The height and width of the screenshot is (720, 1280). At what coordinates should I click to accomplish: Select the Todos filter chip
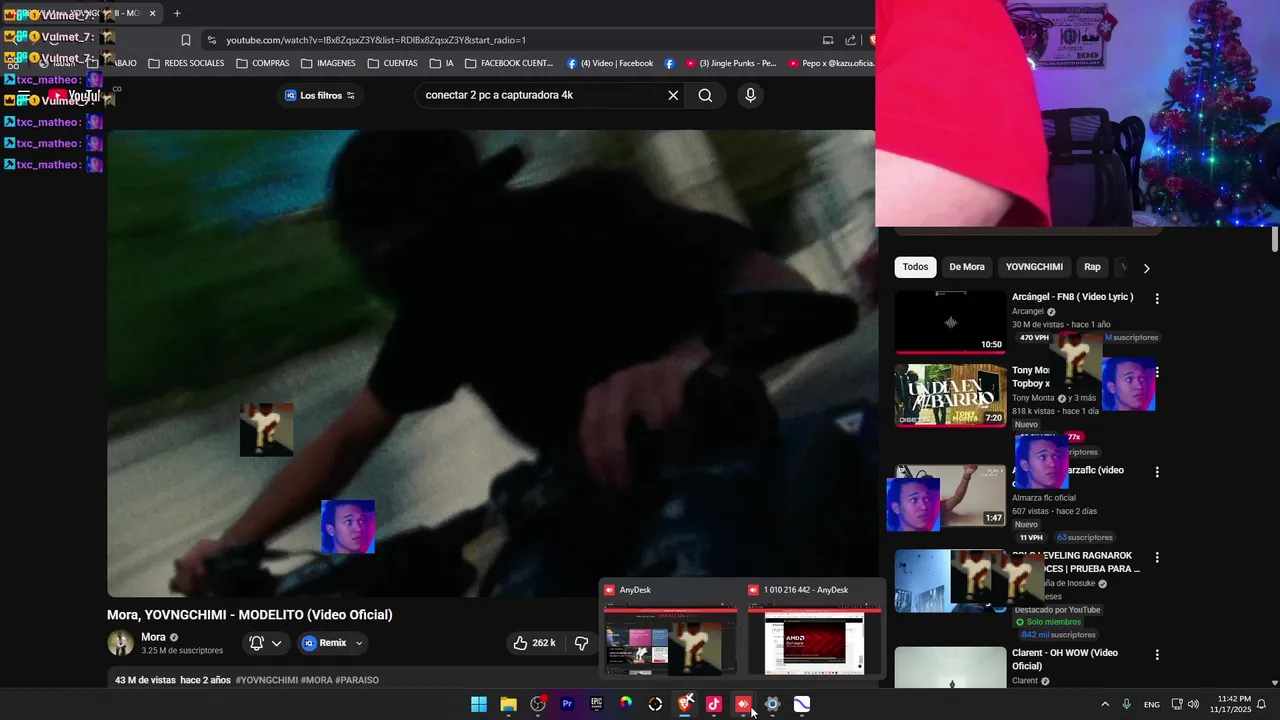click(x=915, y=267)
